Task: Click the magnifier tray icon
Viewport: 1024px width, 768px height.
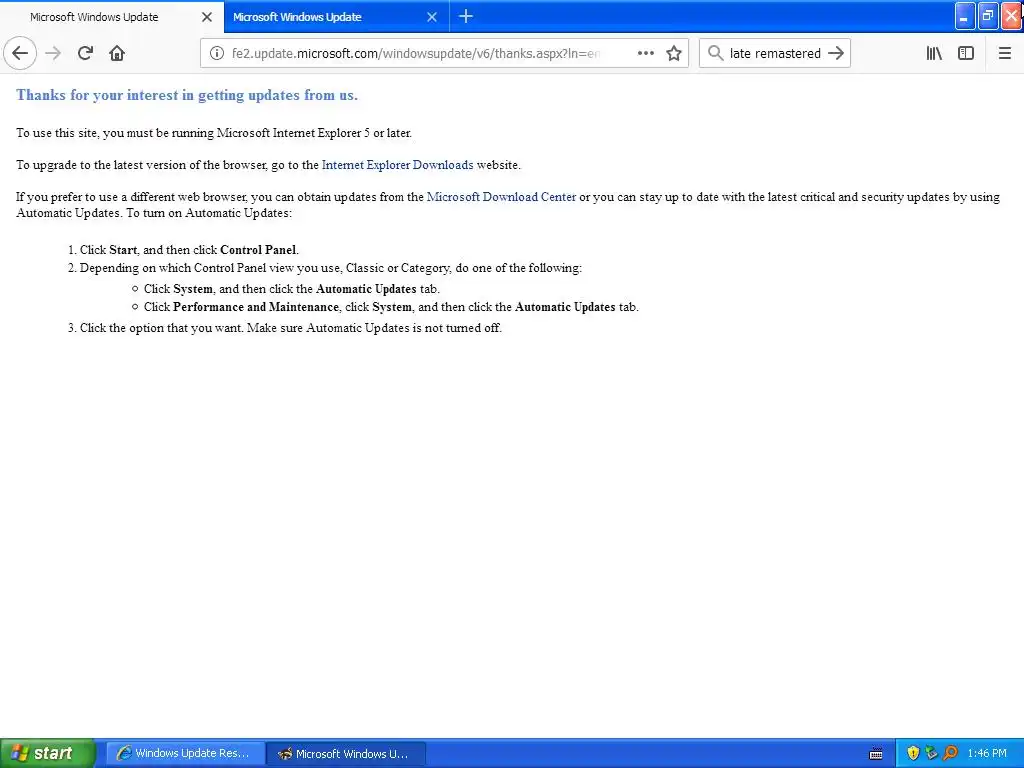Action: click(950, 754)
